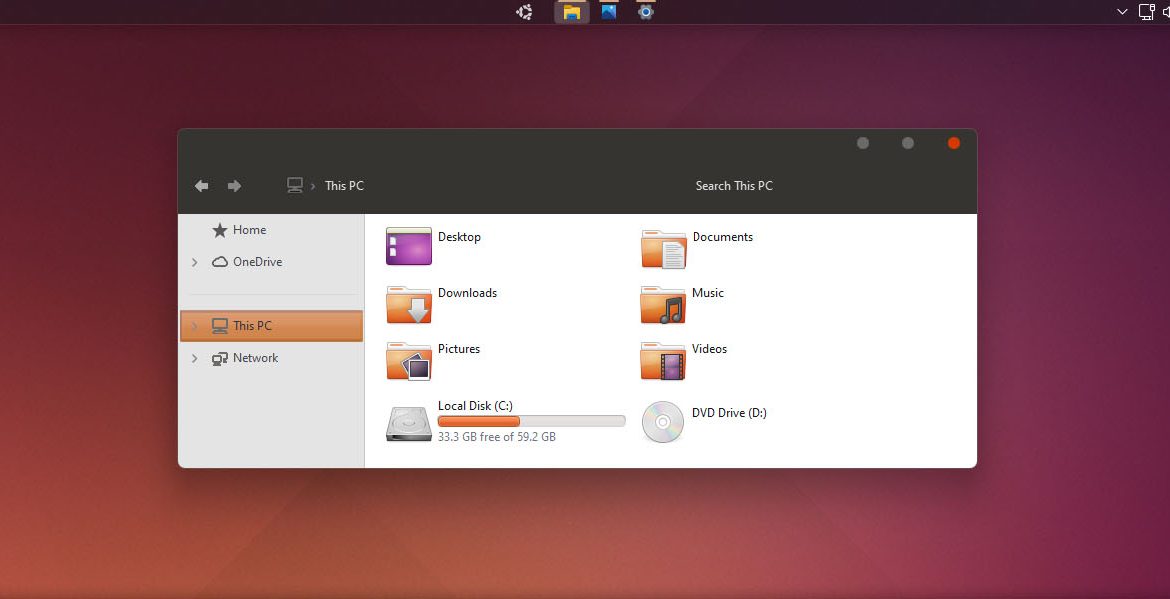Click the "Downloads" folder name
Screen dimensions: 1170x599
467,293
